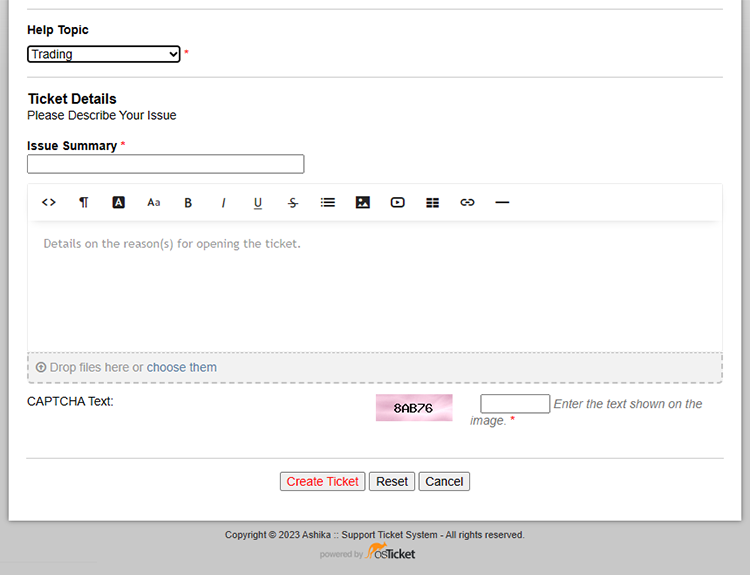
Task: Toggle italic formatting
Action: [223, 202]
